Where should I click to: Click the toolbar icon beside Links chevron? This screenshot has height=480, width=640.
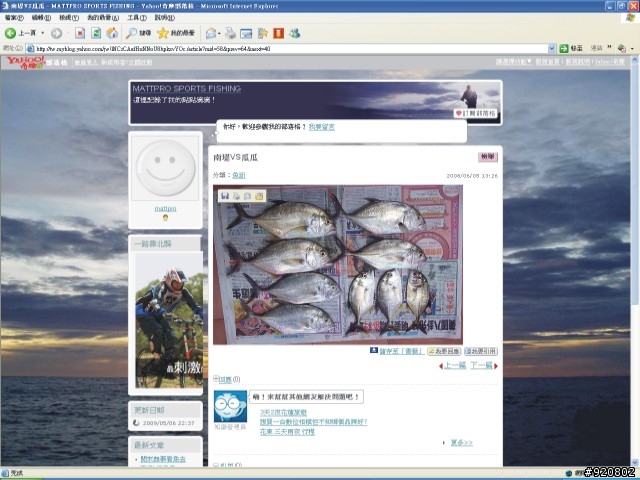(622, 49)
